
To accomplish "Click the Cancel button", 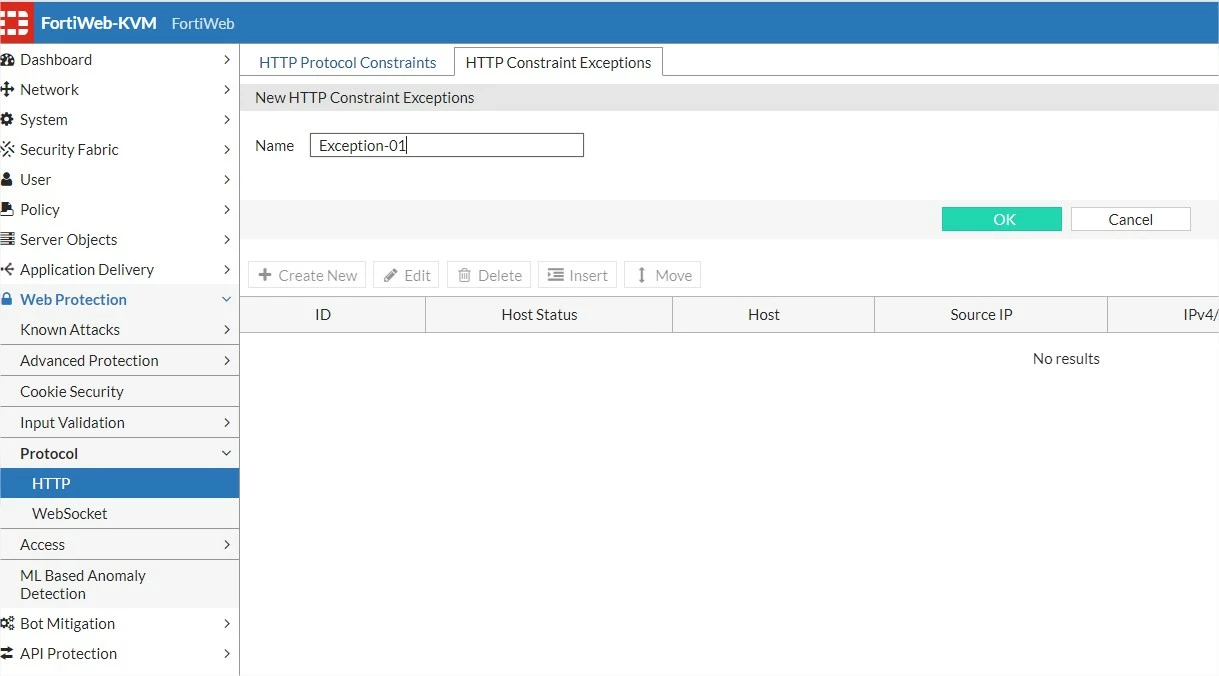I will [1130, 220].
